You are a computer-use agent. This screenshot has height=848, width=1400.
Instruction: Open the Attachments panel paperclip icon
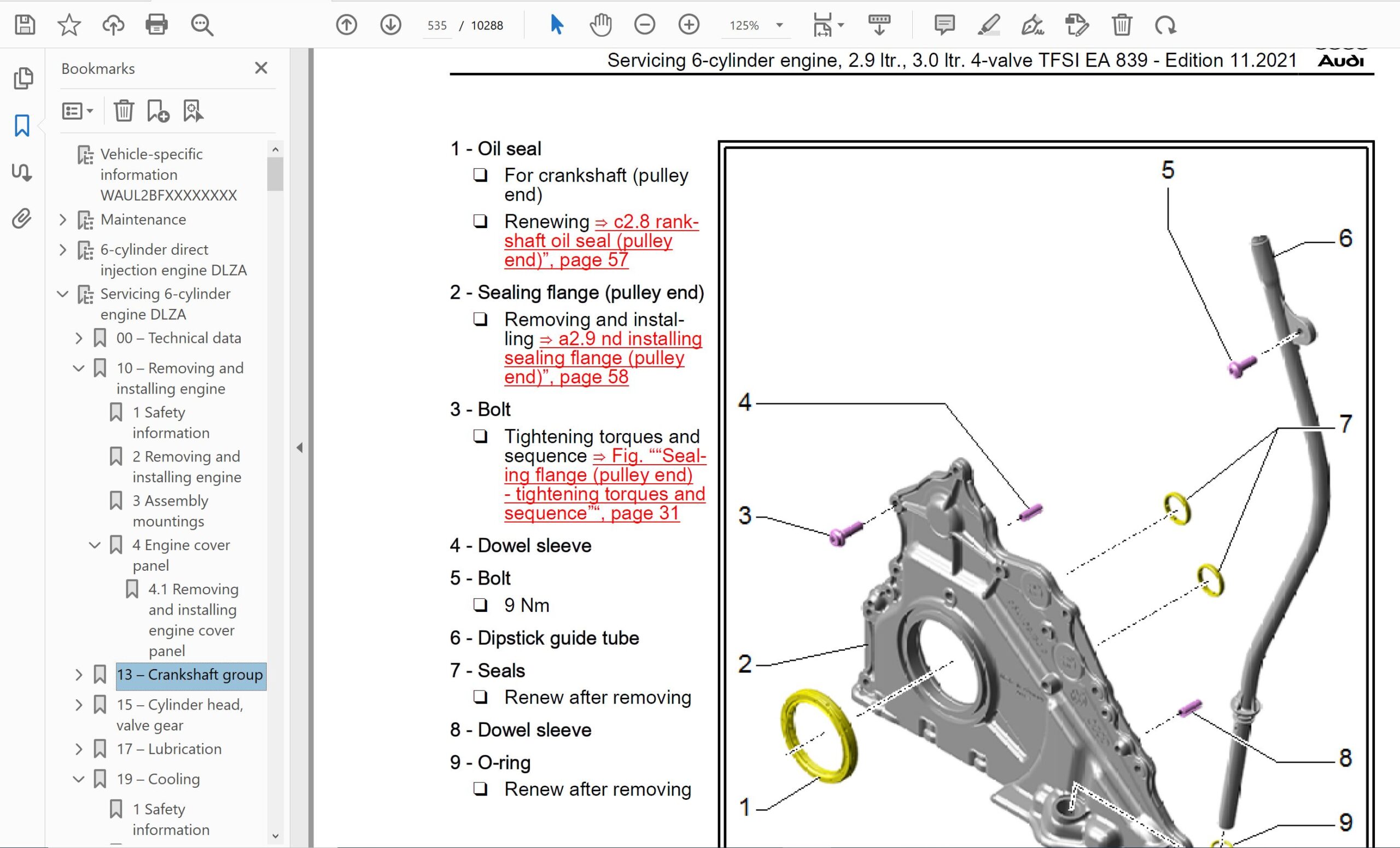click(21, 219)
